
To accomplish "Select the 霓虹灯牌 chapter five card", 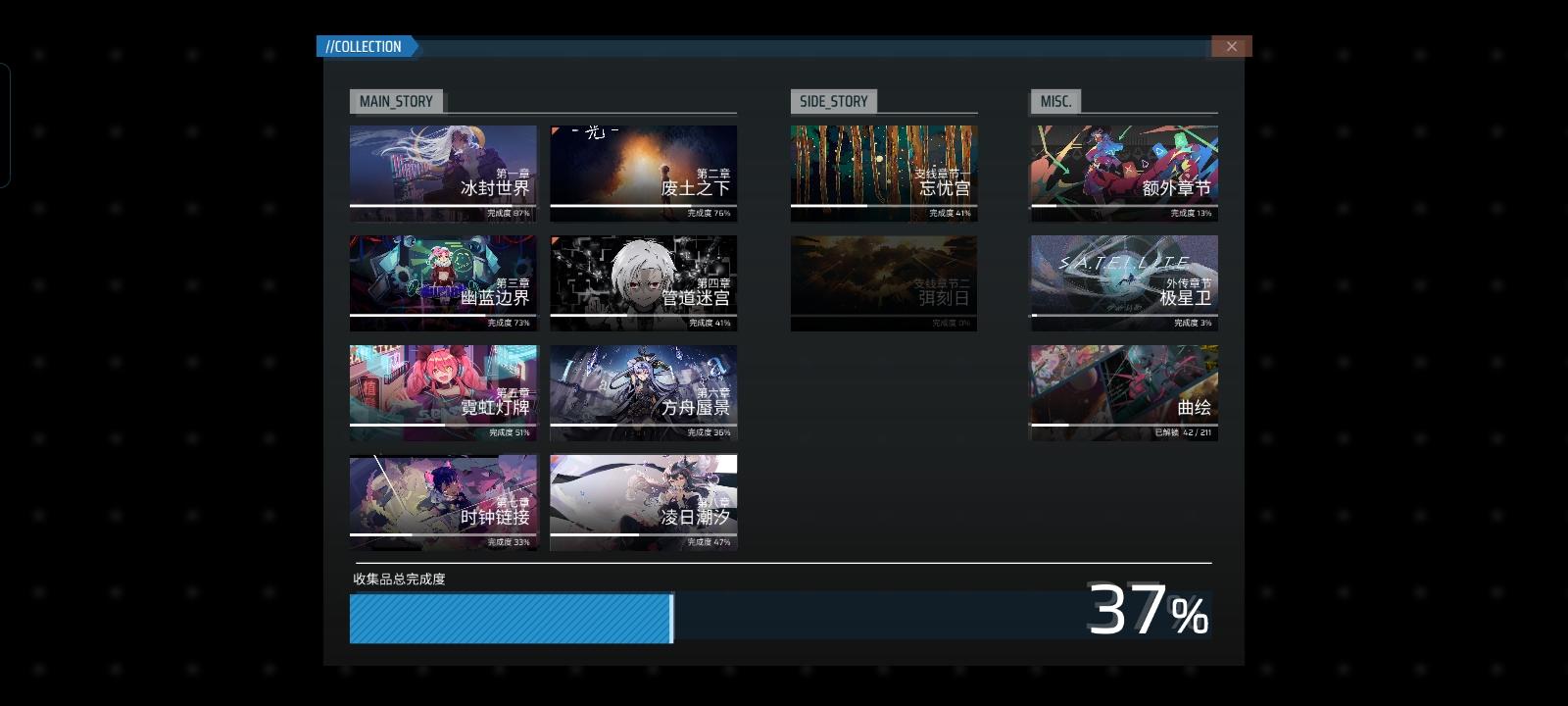I will (443, 393).
